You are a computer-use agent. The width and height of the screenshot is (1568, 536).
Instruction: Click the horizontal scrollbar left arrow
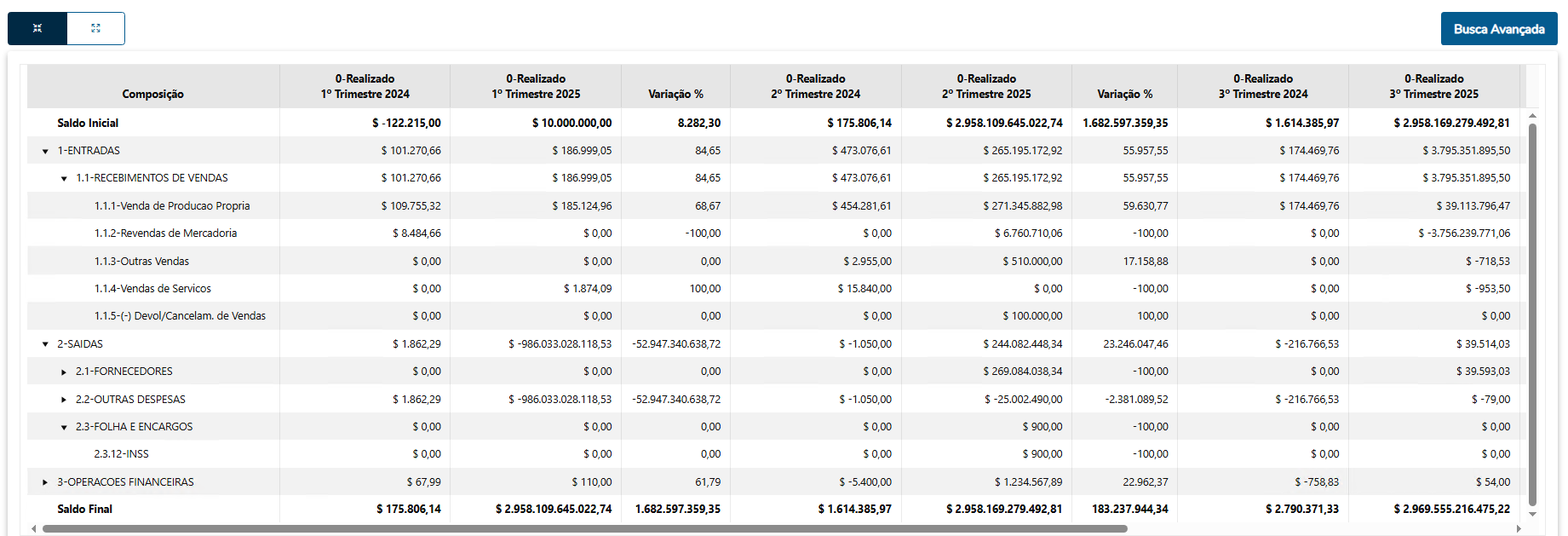pyautogui.click(x=34, y=528)
